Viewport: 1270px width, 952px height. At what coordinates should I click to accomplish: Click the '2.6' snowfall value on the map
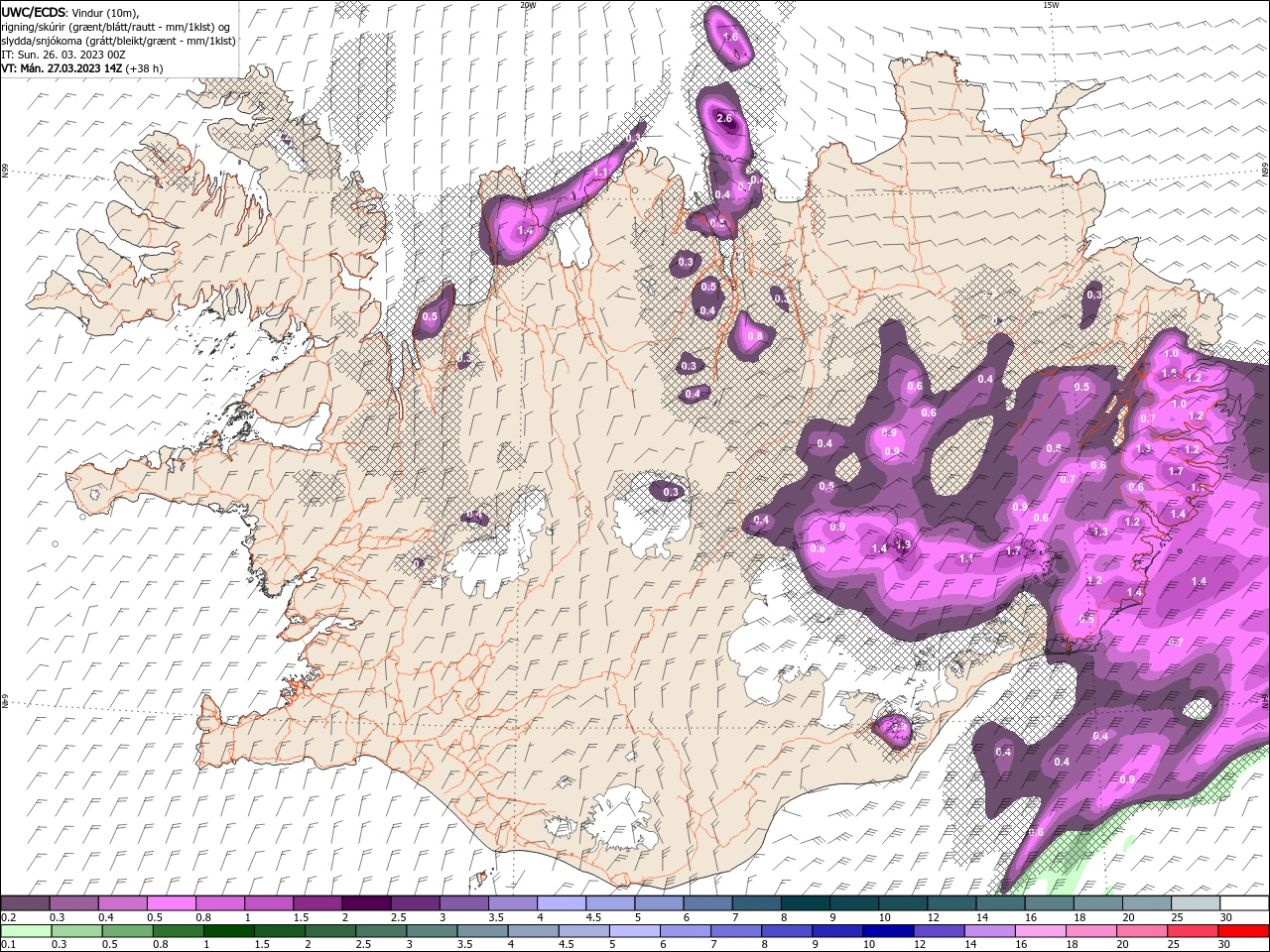pyautogui.click(x=724, y=118)
